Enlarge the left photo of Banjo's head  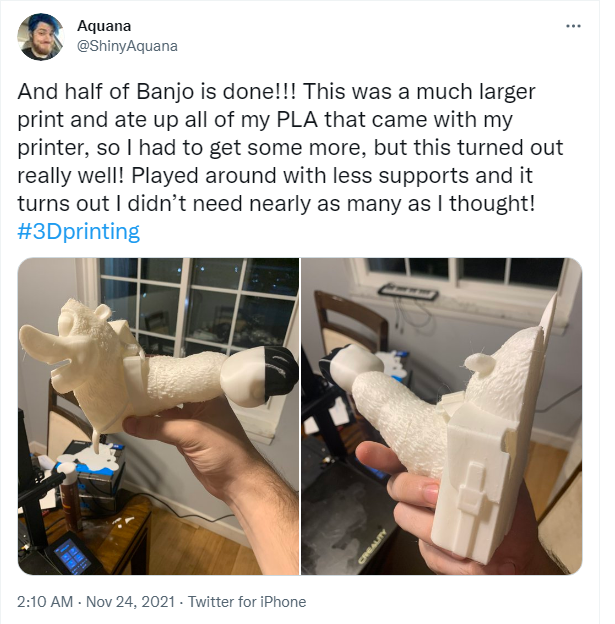tap(158, 416)
